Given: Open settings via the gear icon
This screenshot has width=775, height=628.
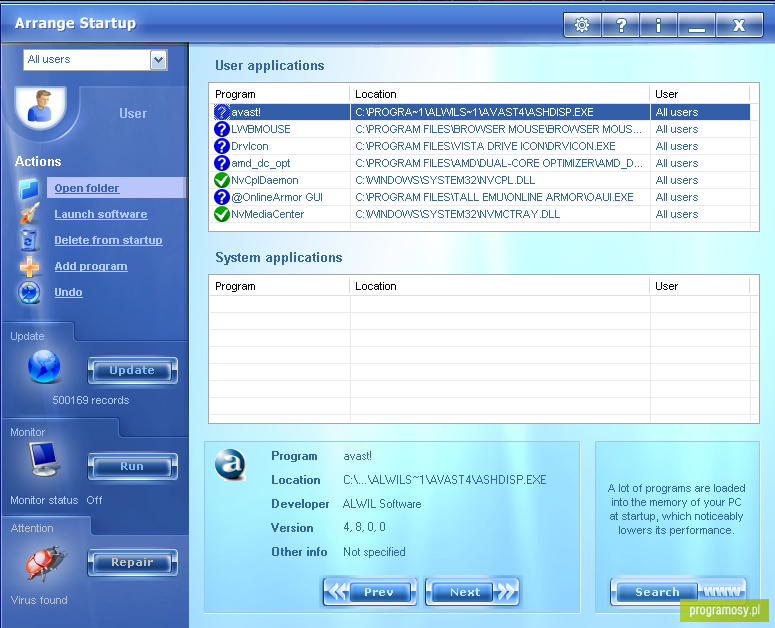Looking at the screenshot, I should (582, 25).
